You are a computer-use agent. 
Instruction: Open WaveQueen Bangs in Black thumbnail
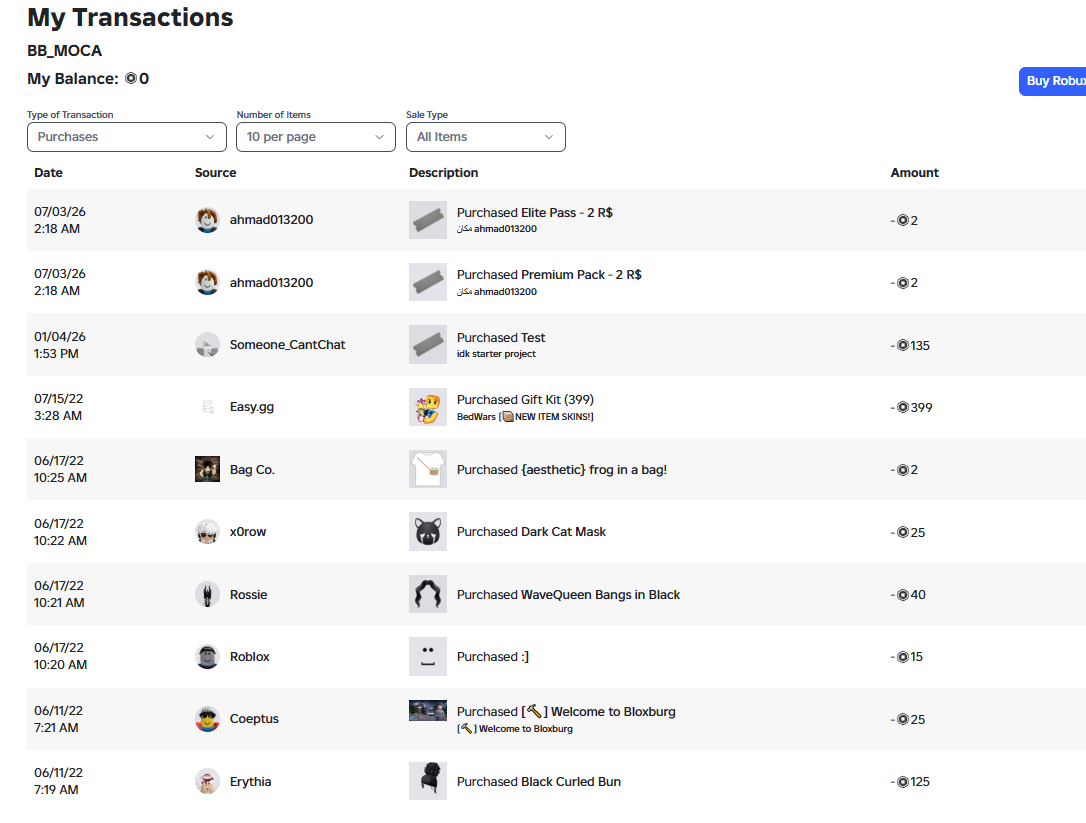click(427, 594)
